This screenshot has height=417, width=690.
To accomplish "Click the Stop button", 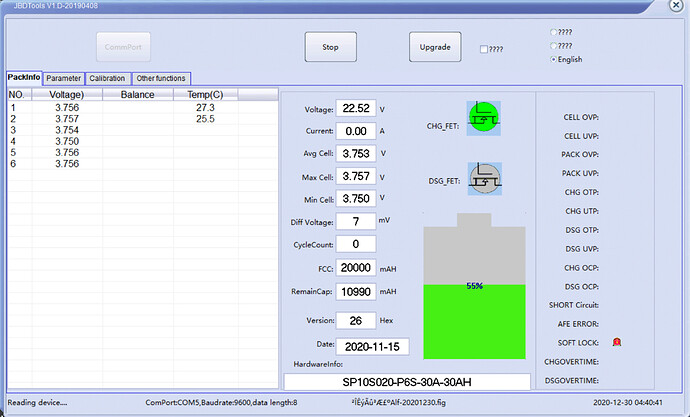I will 330,47.
